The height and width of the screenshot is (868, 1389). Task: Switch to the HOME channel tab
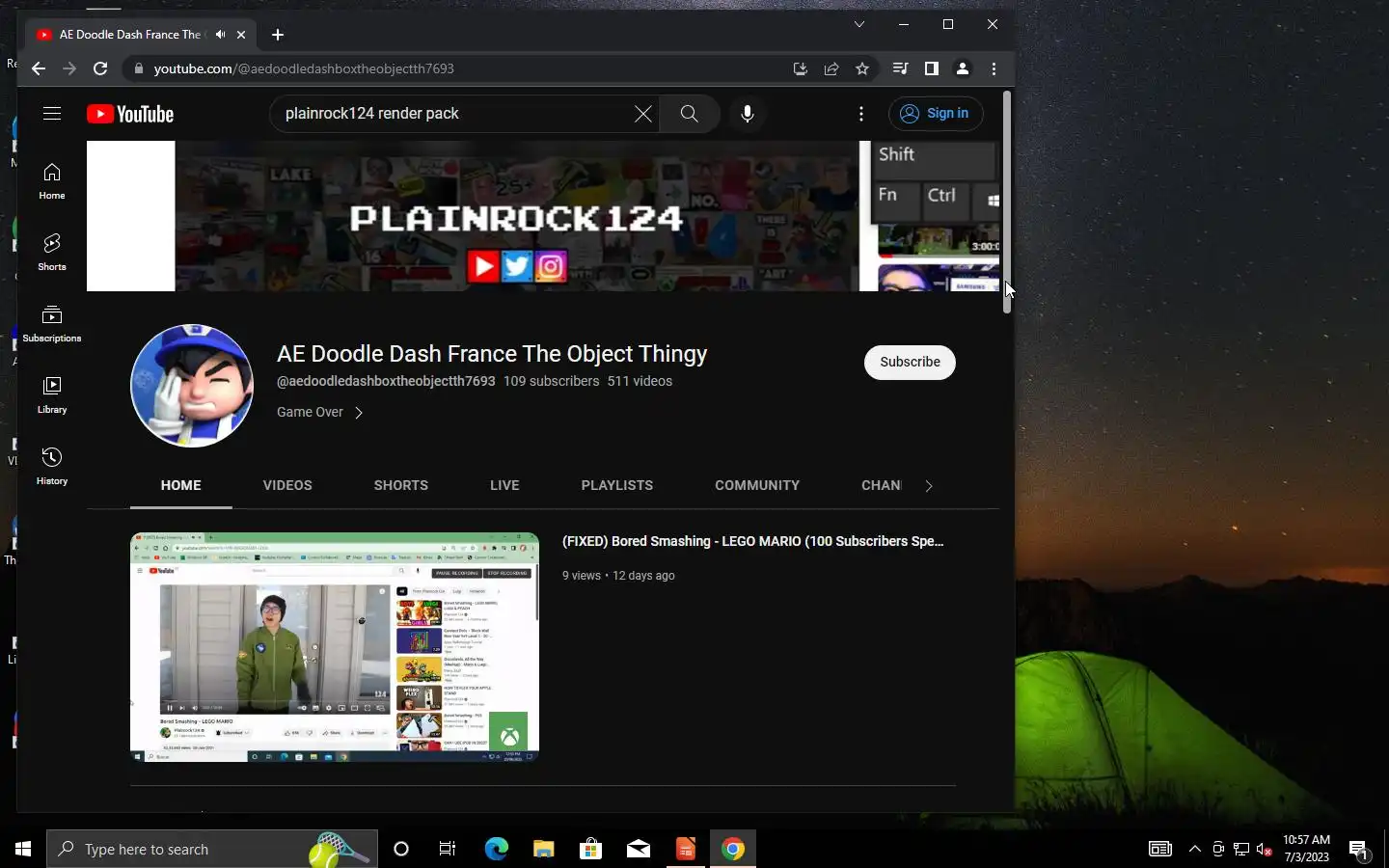[x=181, y=485]
